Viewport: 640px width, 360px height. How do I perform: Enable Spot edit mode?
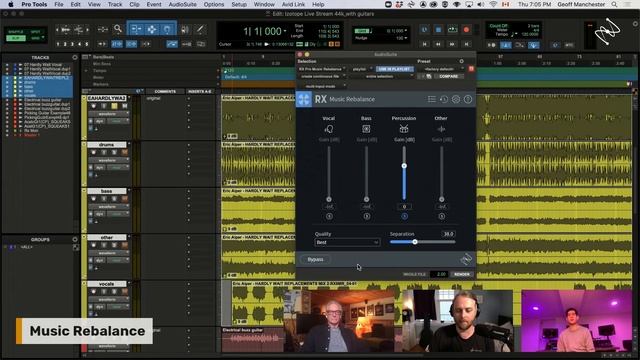point(36,32)
